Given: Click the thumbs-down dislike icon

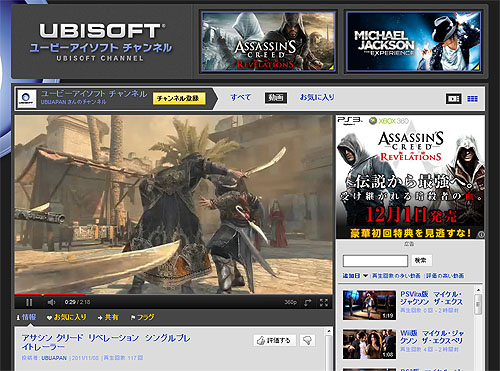Looking at the screenshot, I should coord(307,340).
